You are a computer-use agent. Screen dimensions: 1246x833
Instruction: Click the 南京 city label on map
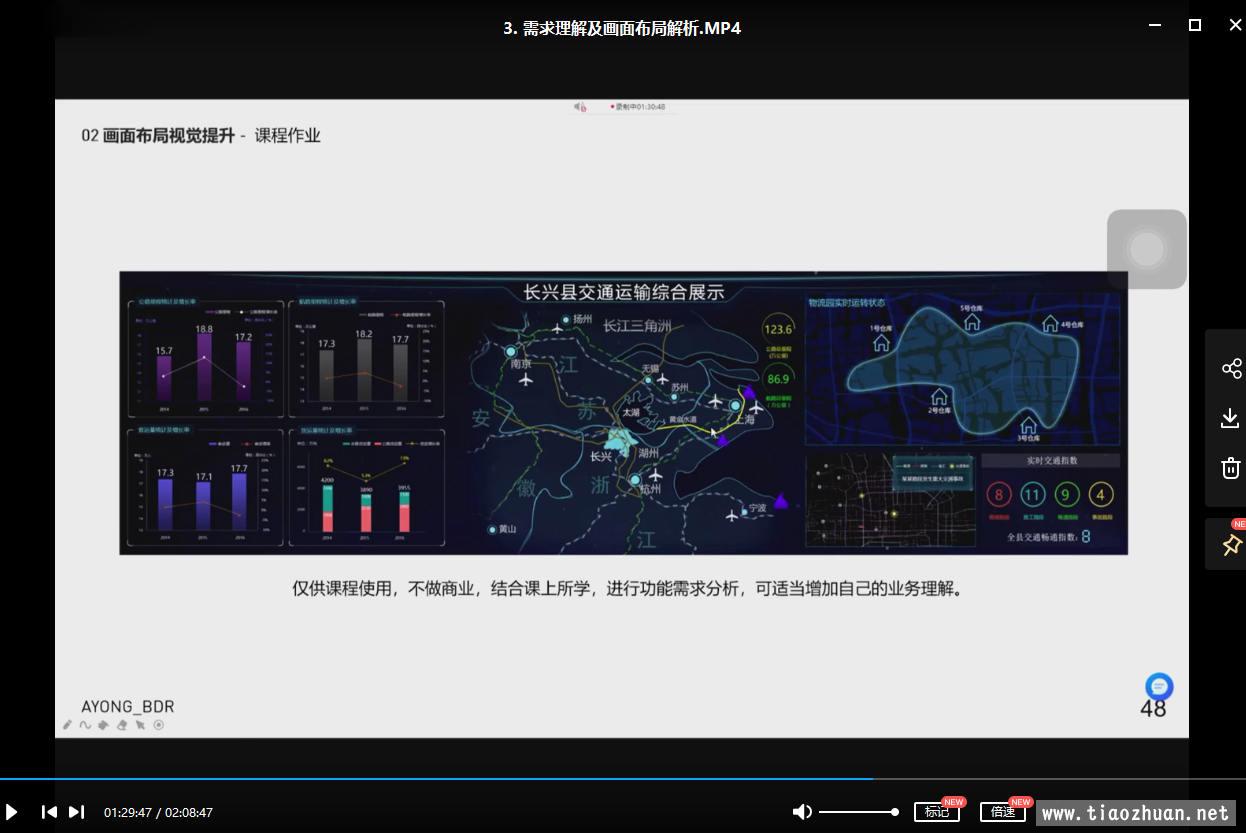[521, 365]
